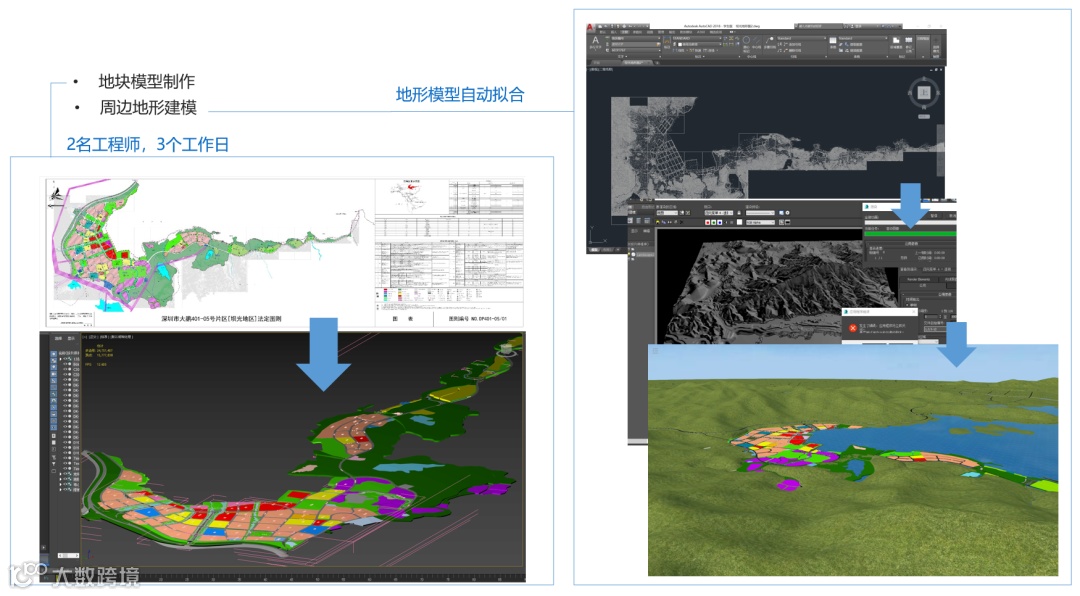Open Environment dialog icon in render window
Viewport: 1080px width, 596px height.
coord(787,213)
